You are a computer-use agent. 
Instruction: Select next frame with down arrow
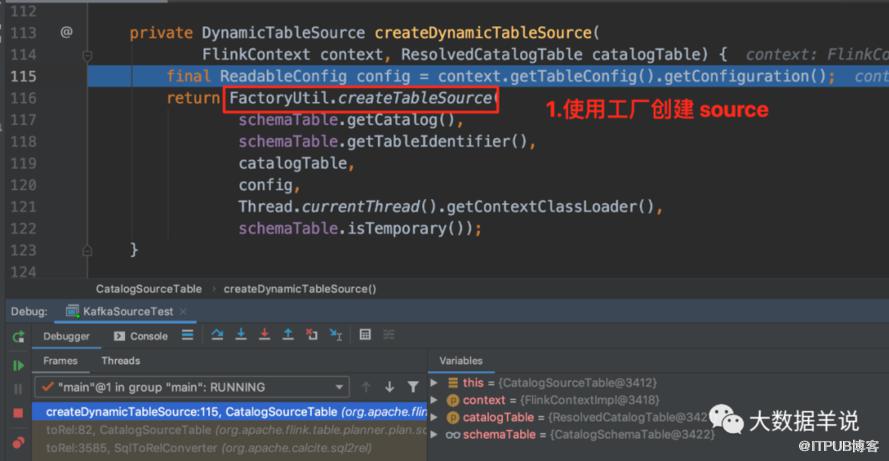(390, 387)
